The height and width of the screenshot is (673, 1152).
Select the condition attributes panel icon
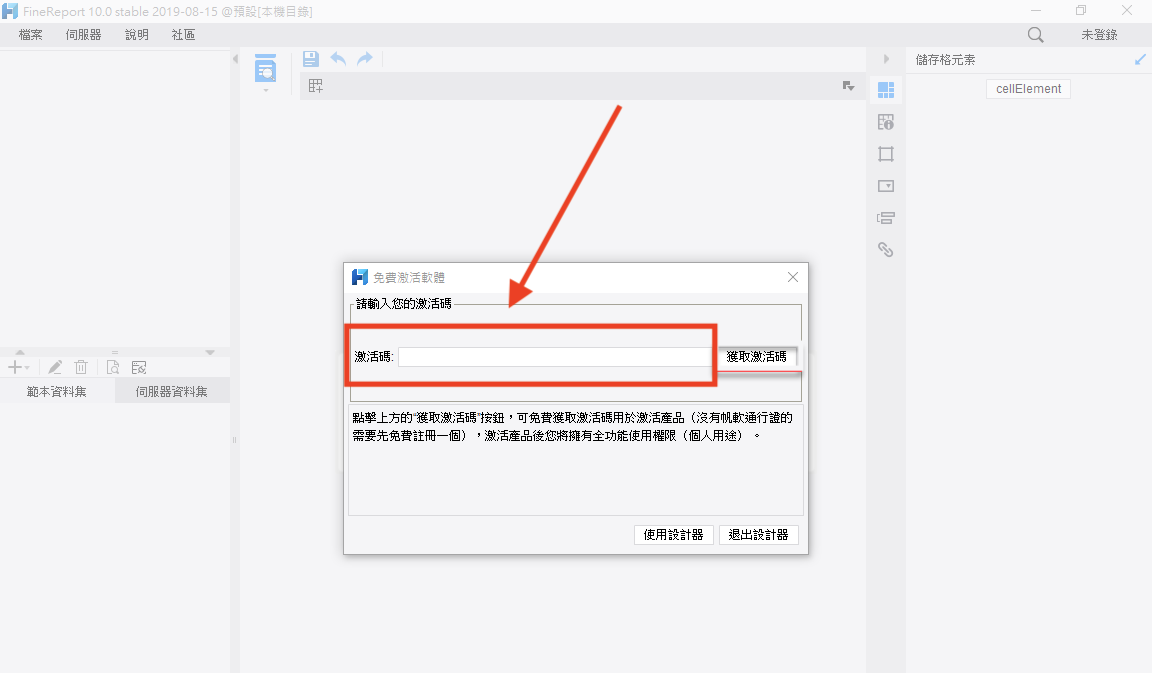pyautogui.click(x=886, y=218)
